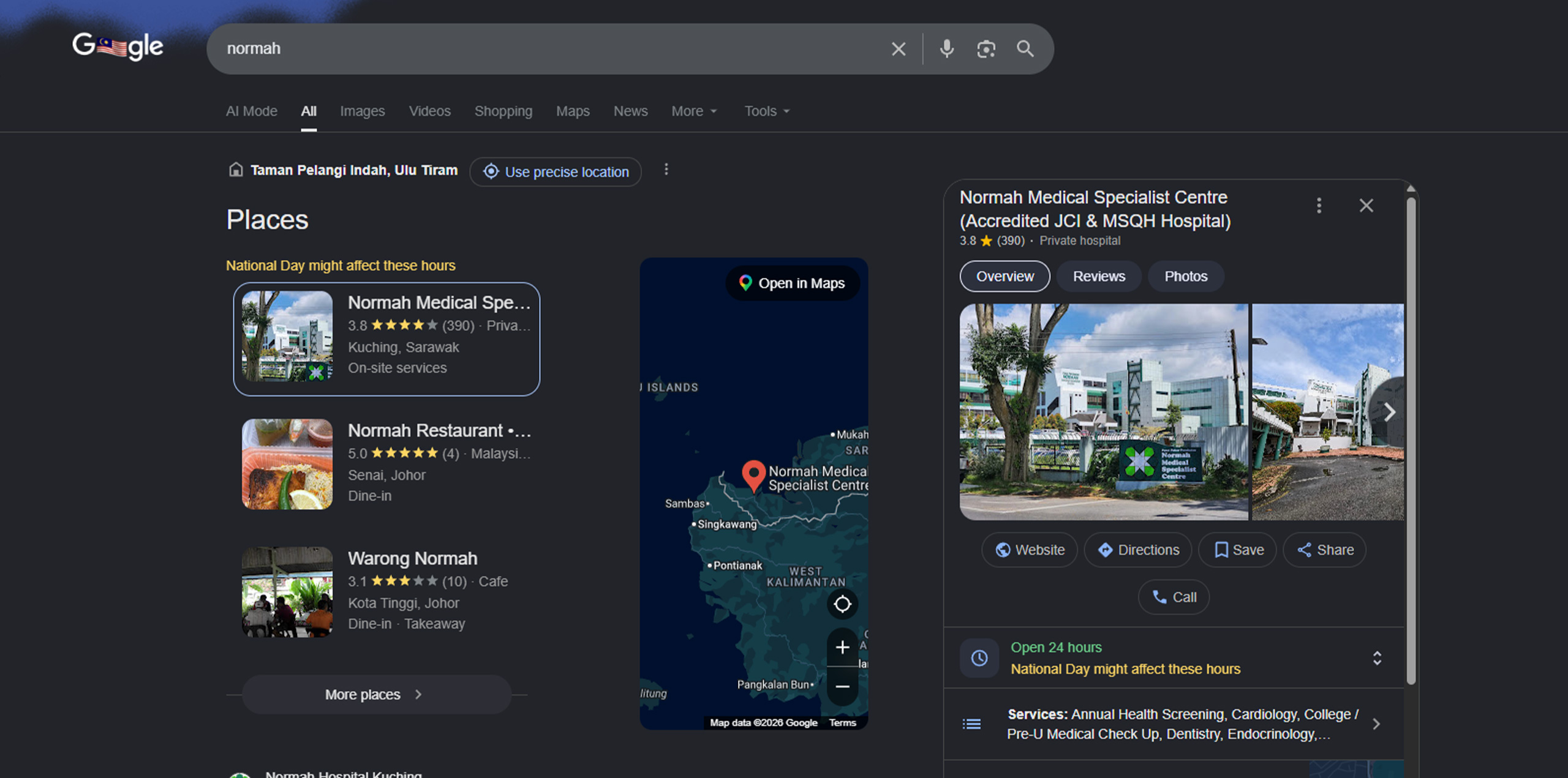Click the magnifying glass search button
Image resolution: width=1568 pixels, height=778 pixels.
[1025, 49]
